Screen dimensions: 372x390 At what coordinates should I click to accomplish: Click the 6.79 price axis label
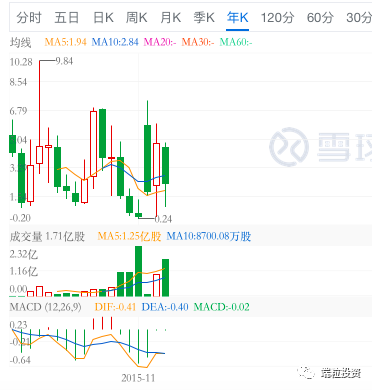tap(18, 111)
